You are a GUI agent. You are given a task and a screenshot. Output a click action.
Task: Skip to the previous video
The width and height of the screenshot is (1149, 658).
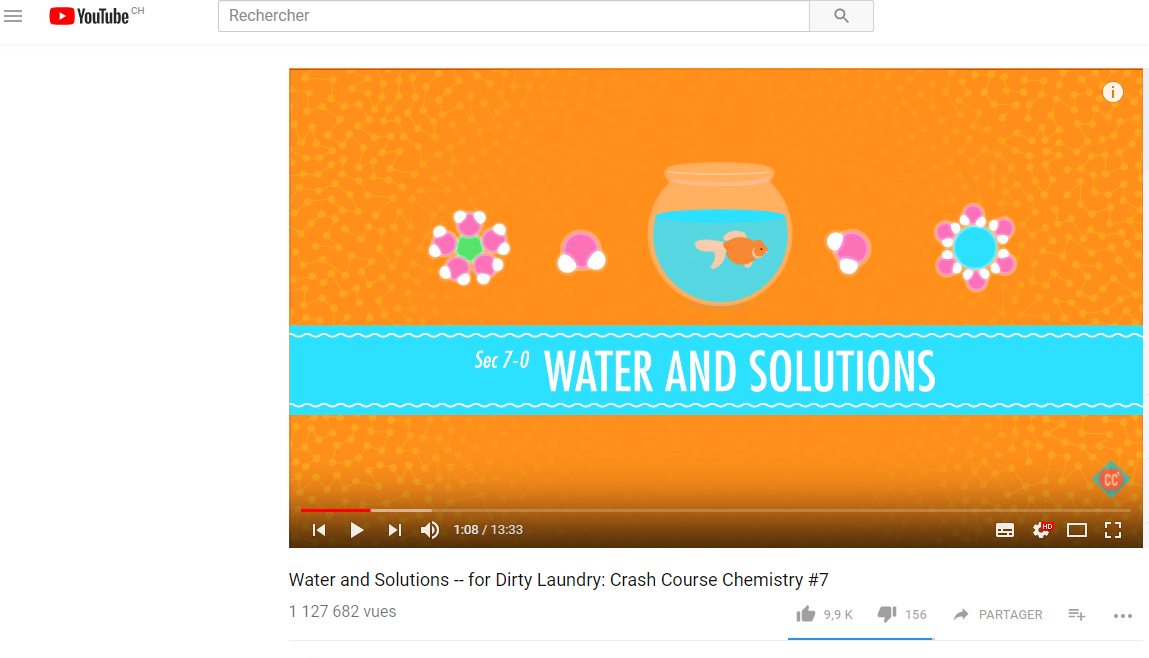coord(319,530)
